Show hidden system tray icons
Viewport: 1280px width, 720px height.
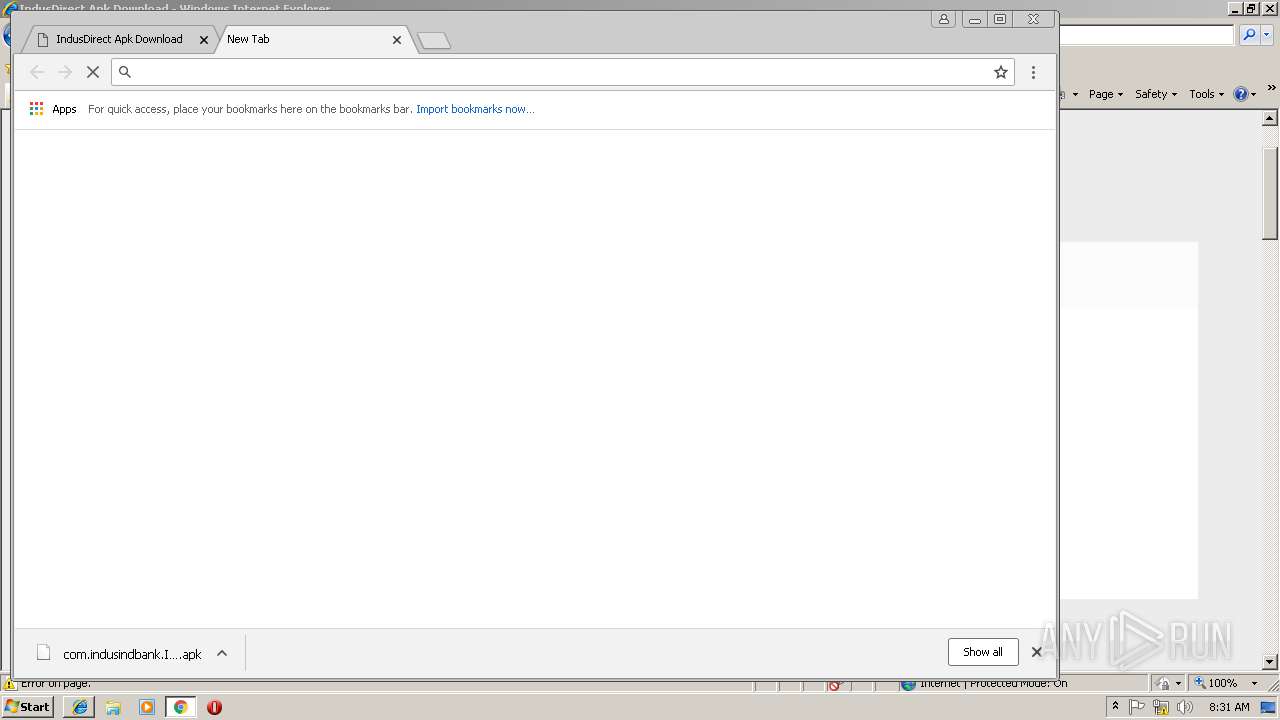pyautogui.click(x=1115, y=707)
